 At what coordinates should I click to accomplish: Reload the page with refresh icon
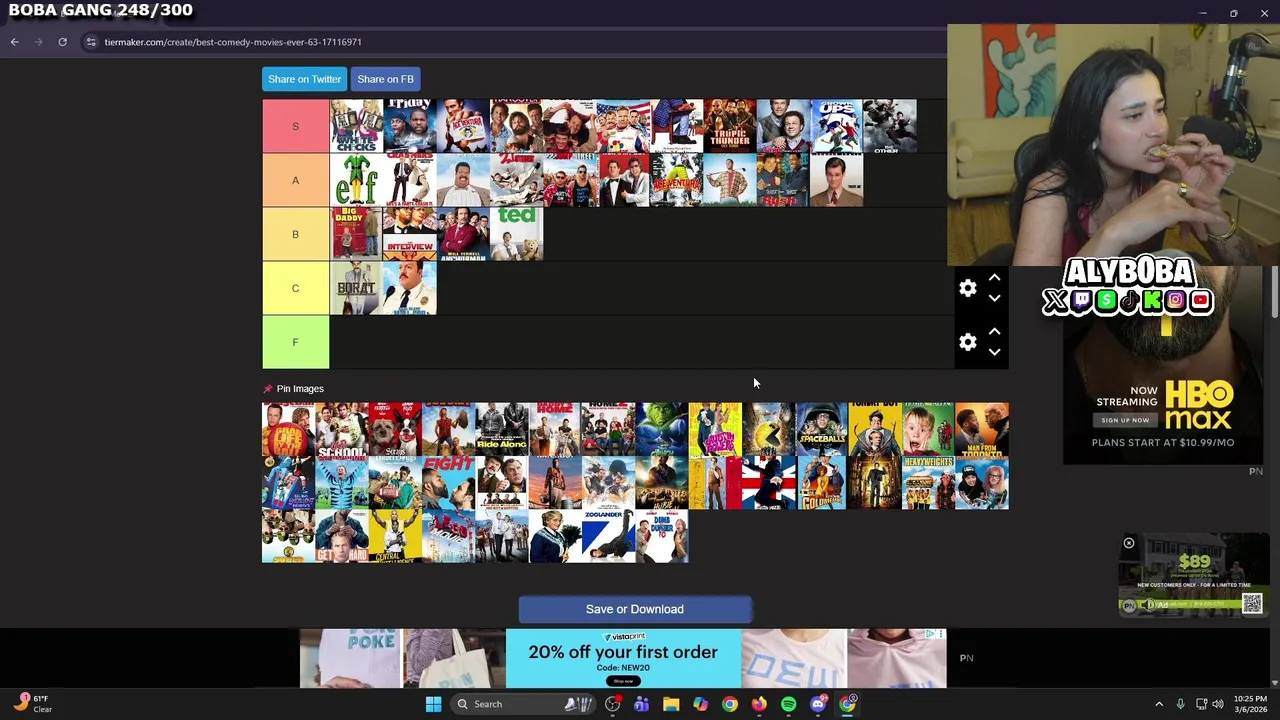point(62,42)
